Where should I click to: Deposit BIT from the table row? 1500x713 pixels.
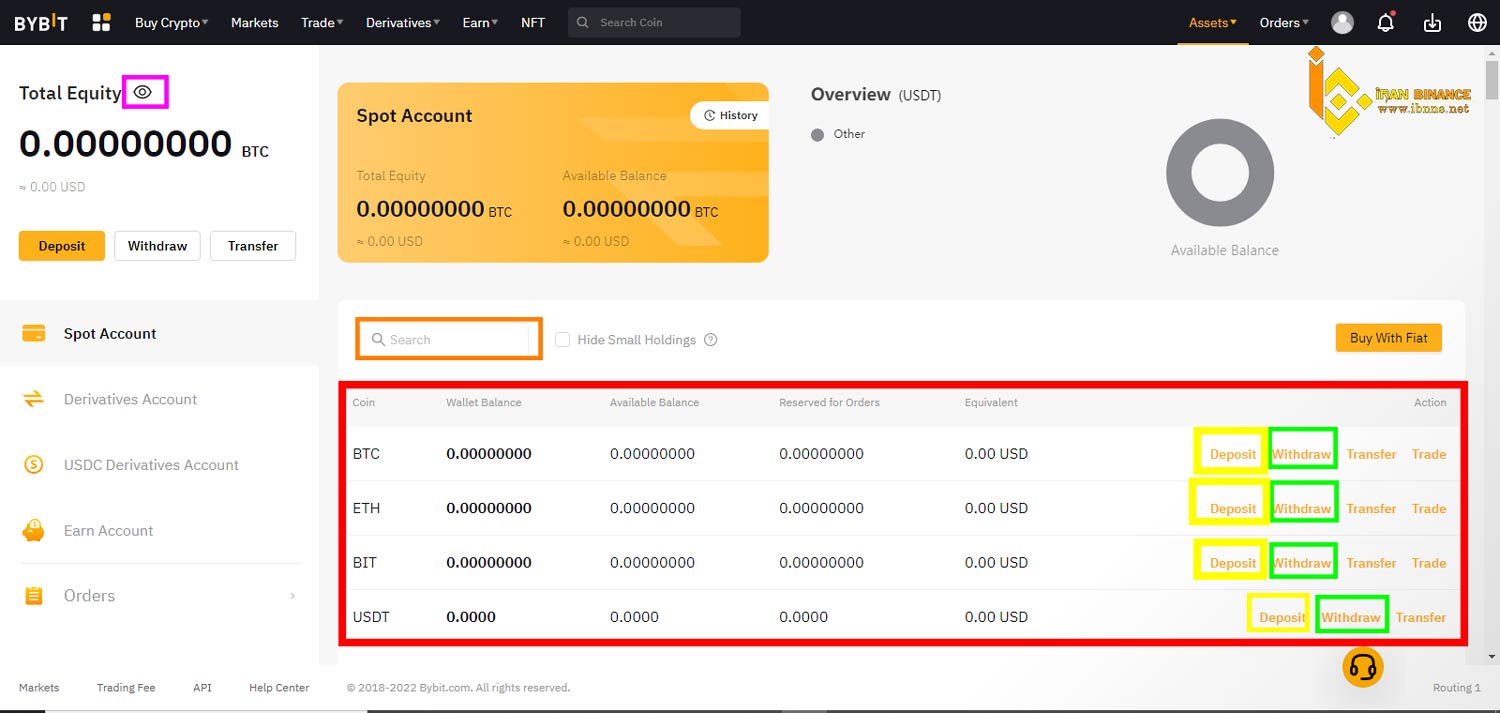click(1233, 563)
